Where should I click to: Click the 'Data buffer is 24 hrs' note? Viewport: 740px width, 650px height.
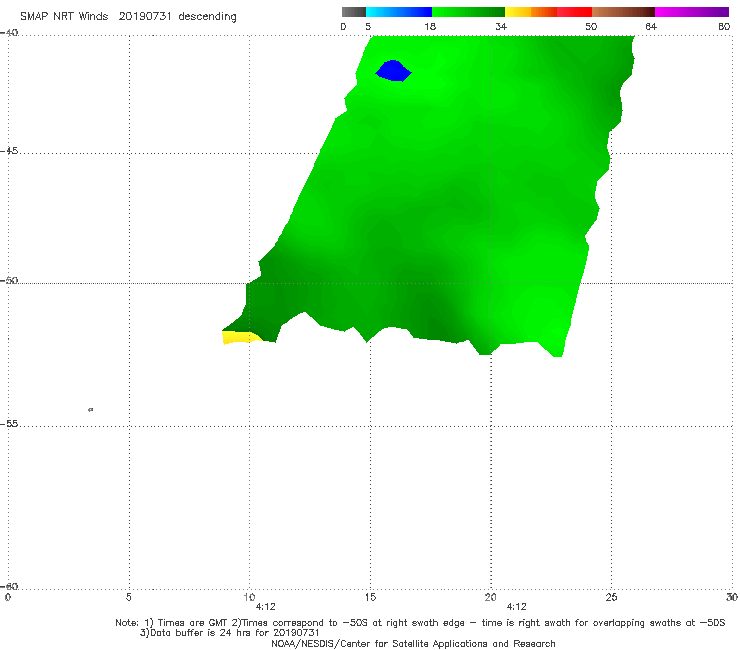click(x=229, y=633)
